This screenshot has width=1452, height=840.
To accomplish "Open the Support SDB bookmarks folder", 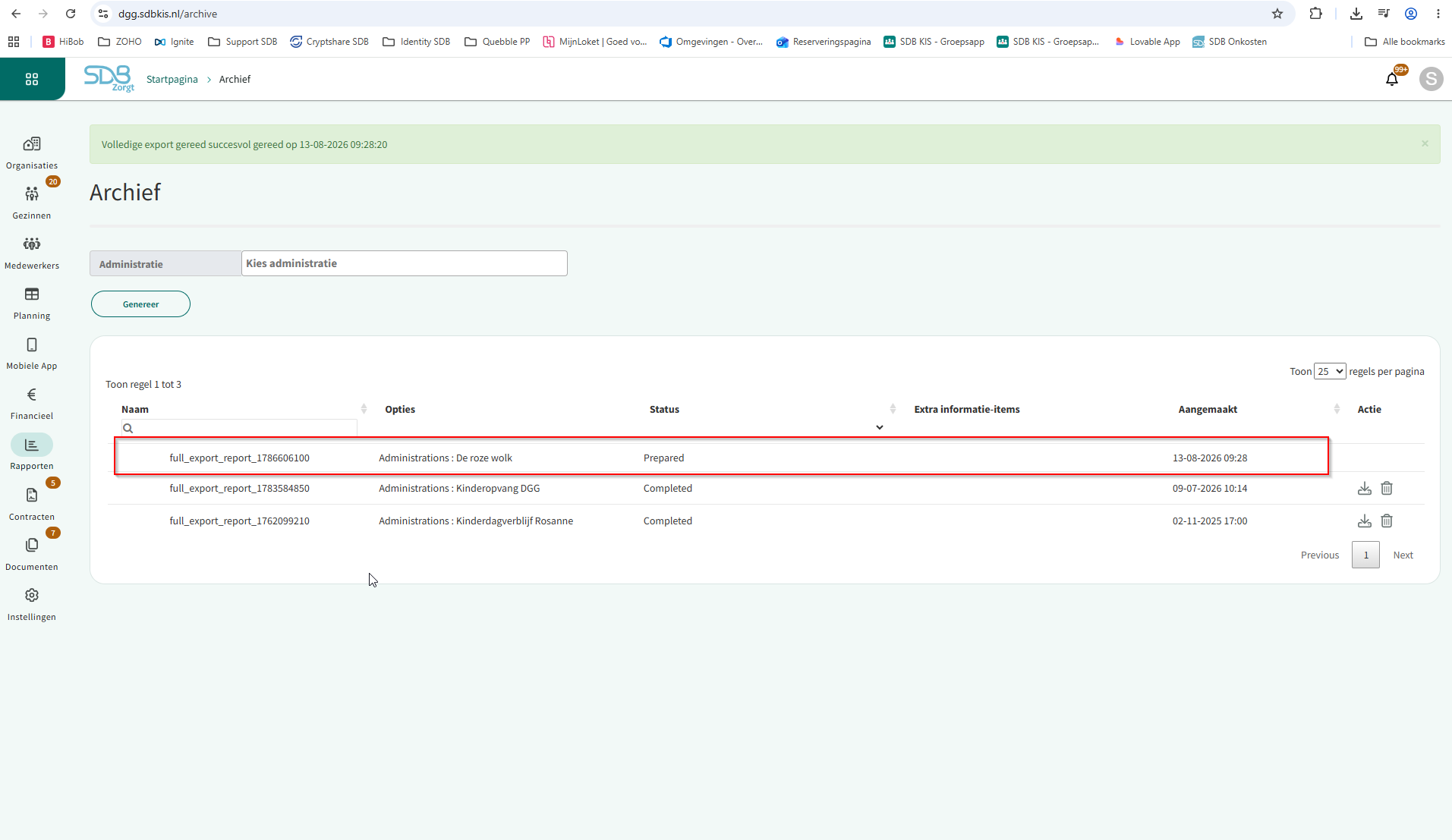I will [242, 42].
